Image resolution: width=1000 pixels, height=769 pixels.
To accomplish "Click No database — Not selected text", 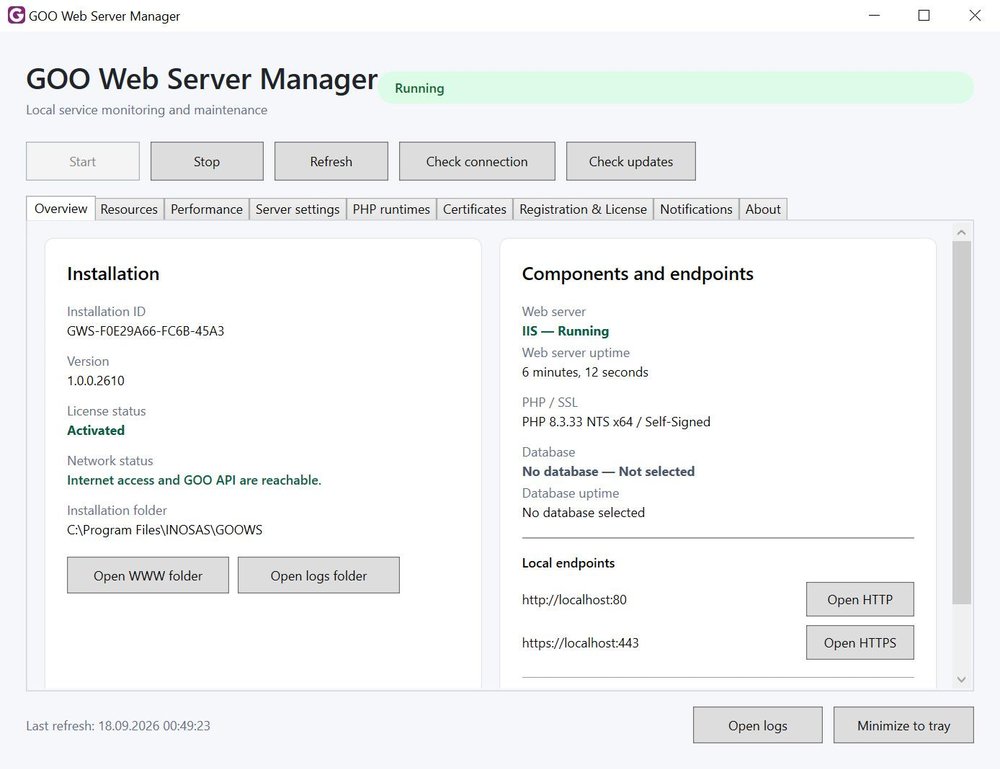I will (608, 471).
